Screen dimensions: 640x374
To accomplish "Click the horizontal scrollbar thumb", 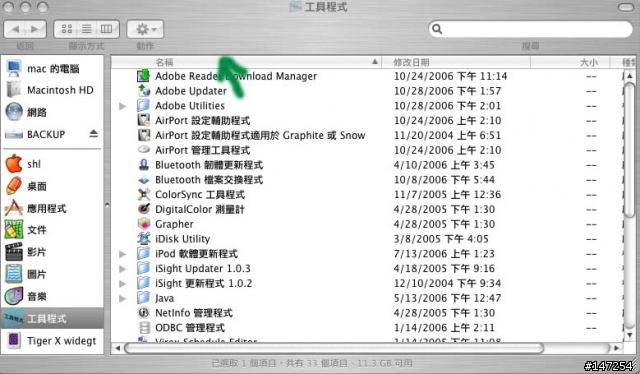I will (334, 348).
